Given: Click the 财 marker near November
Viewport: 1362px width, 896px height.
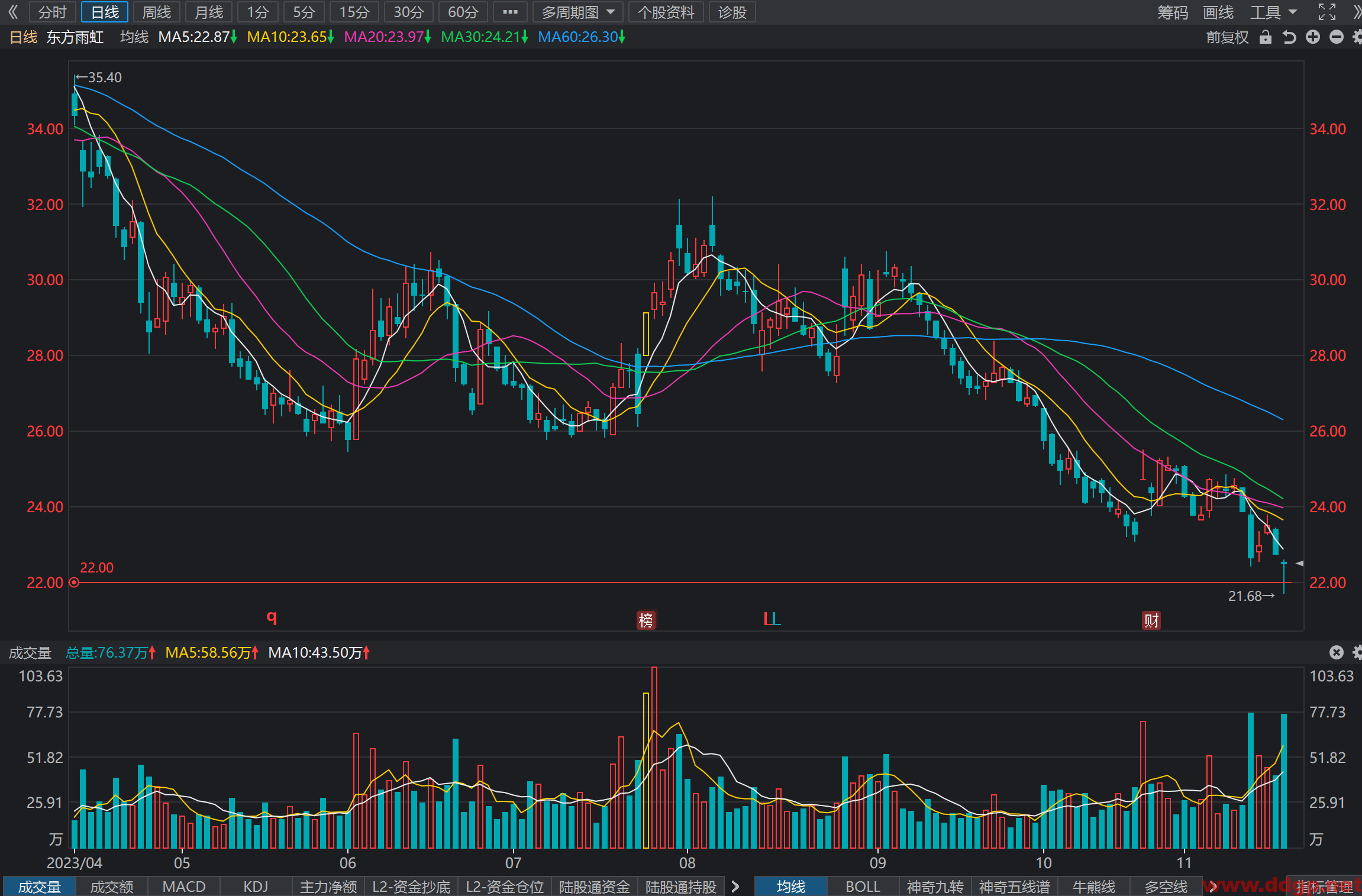Looking at the screenshot, I should point(1151,620).
